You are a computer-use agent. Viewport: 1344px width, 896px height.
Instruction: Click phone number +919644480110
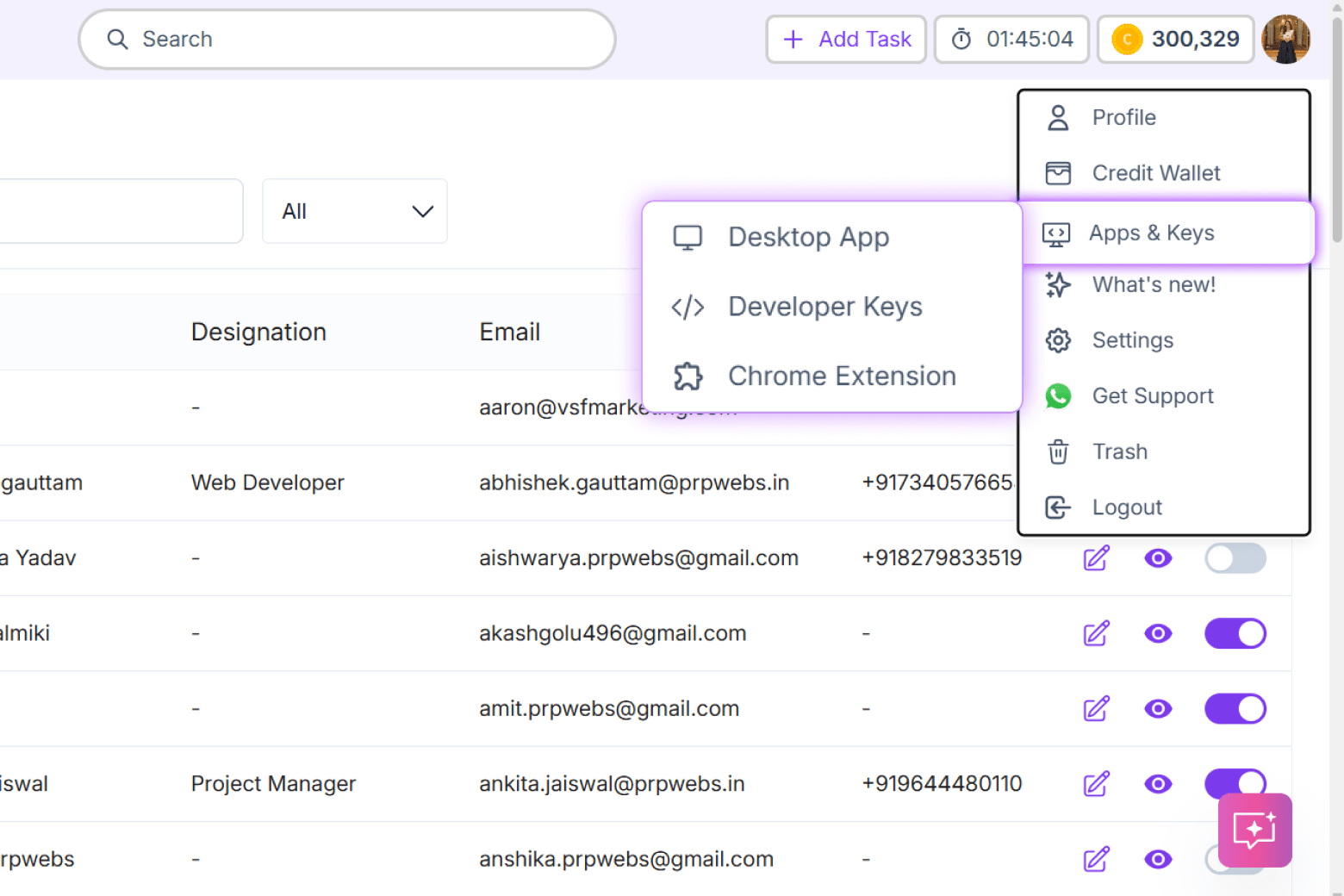click(942, 784)
